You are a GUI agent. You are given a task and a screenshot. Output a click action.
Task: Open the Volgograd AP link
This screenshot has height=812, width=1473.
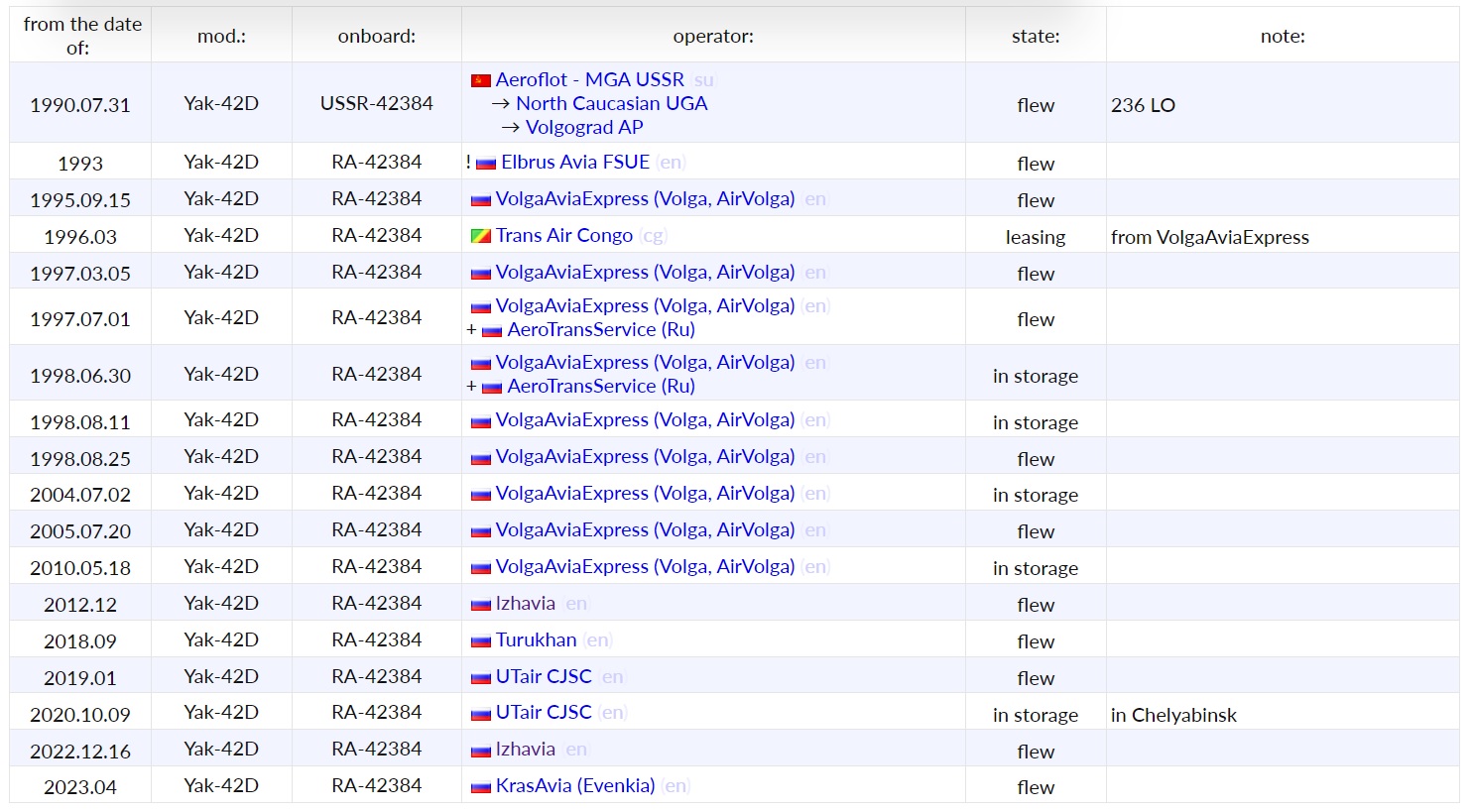click(584, 127)
